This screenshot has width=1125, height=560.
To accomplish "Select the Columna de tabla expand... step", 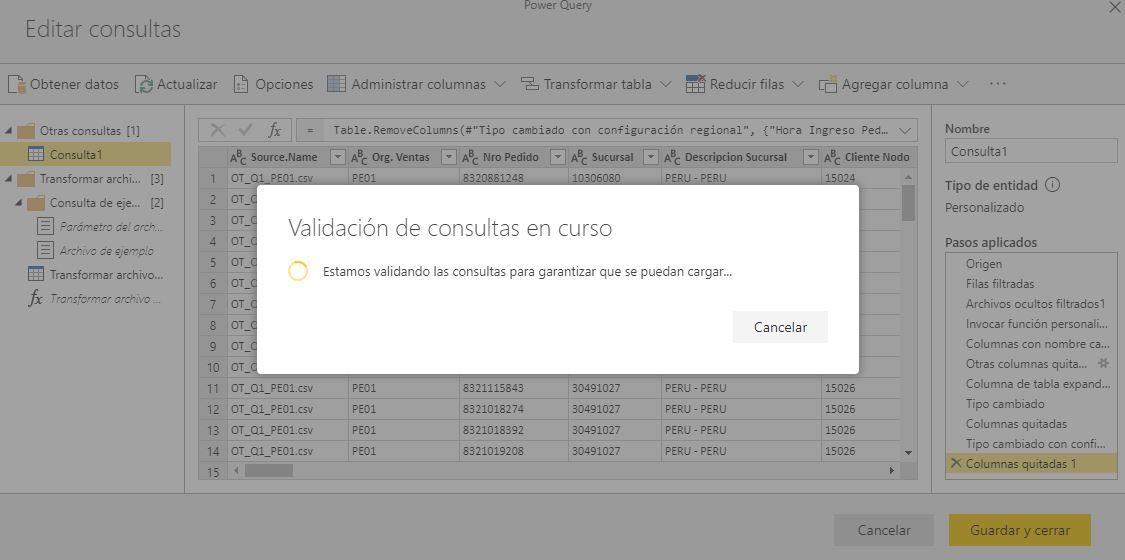I will click(x=1031, y=384).
